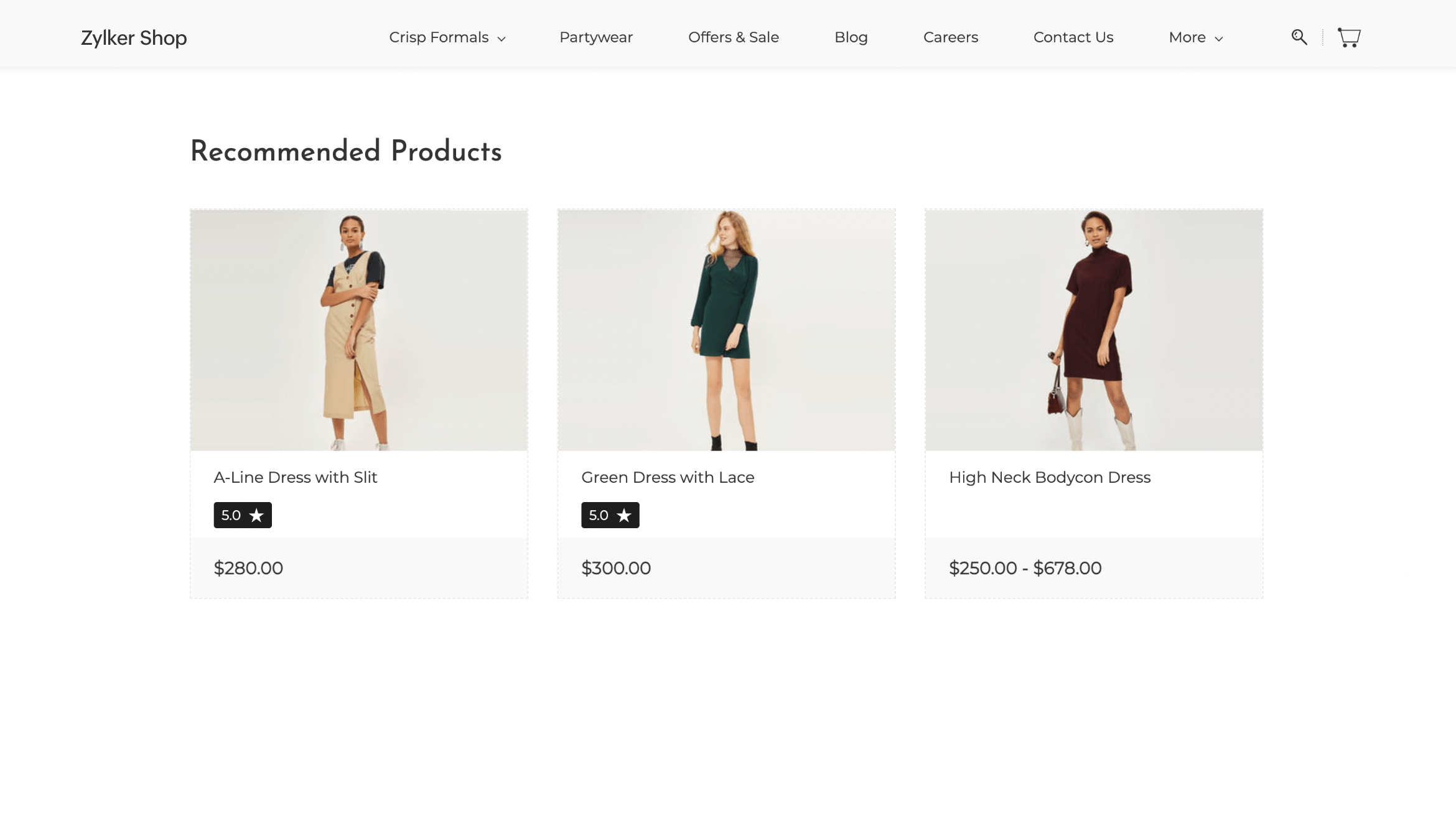This screenshot has width=1456, height=815.
Task: Click the Blog navigation link
Action: (851, 37)
